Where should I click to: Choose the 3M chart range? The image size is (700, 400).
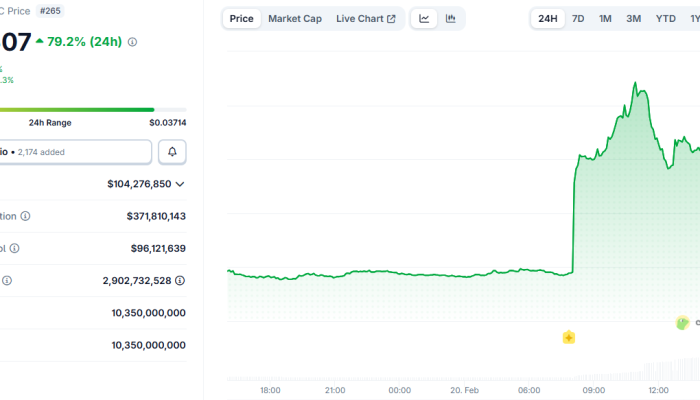[x=634, y=19]
